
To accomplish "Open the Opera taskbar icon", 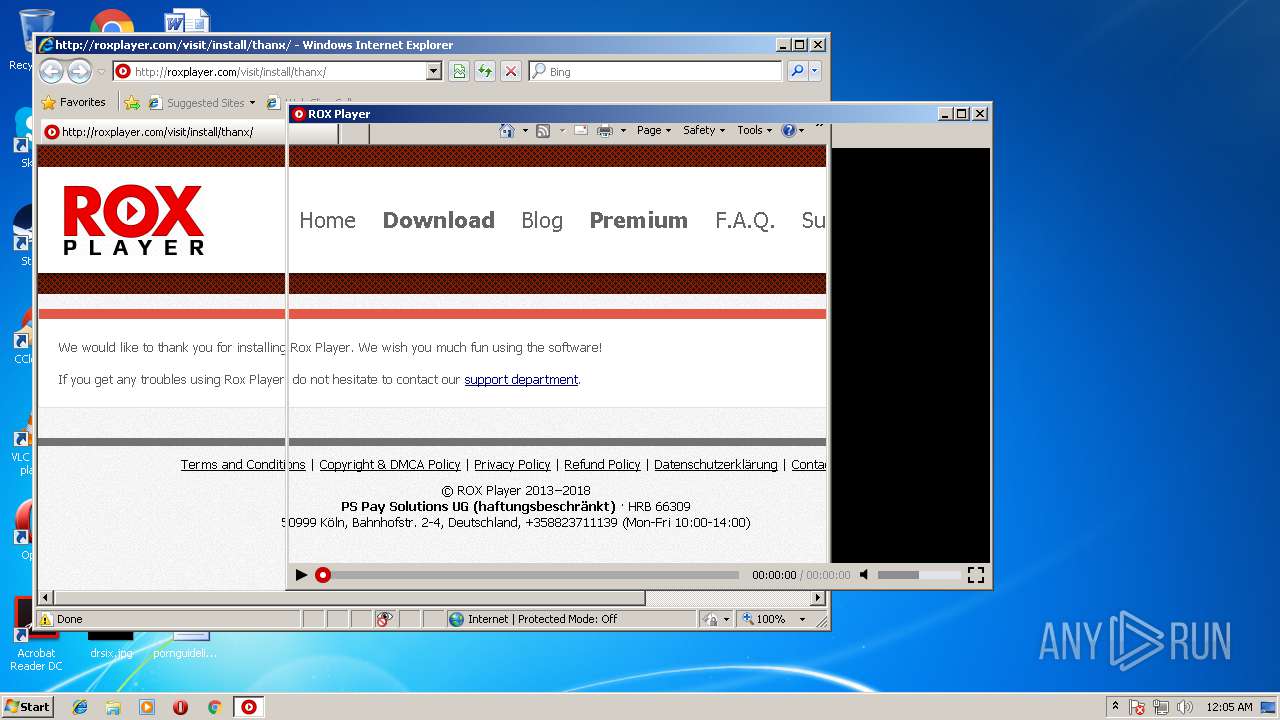I will point(180,707).
